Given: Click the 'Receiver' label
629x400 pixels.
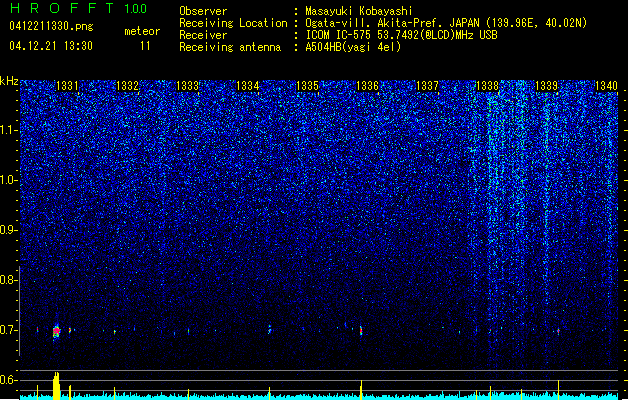Looking at the screenshot, I should click(203, 35).
